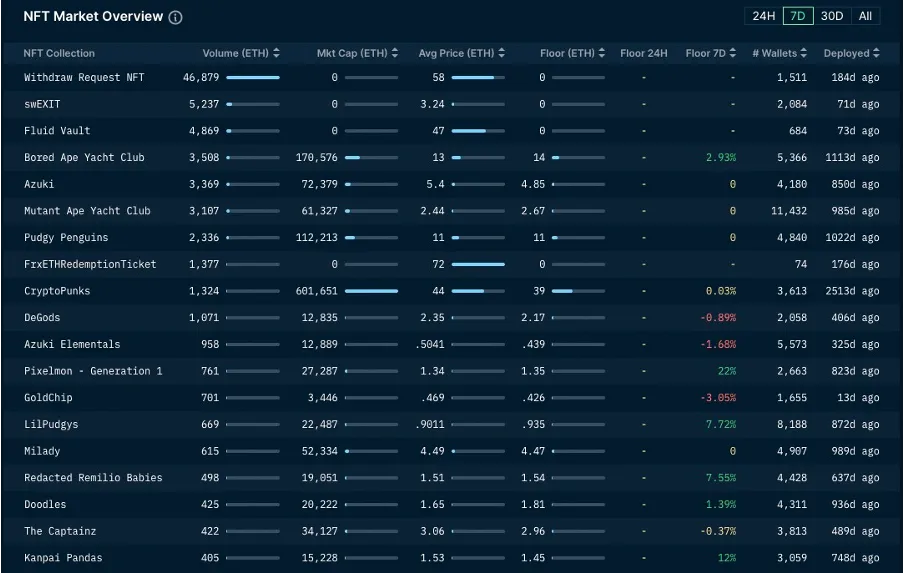The height and width of the screenshot is (574, 904).
Task: Click the 1113d ago deployed value
Action: (852, 157)
